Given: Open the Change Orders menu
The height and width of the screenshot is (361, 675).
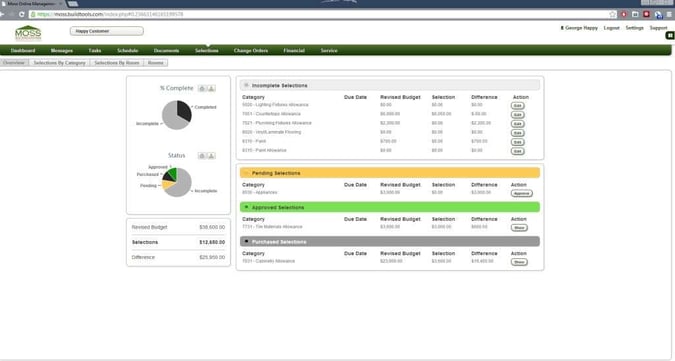Looking at the screenshot, I should coord(251,51).
